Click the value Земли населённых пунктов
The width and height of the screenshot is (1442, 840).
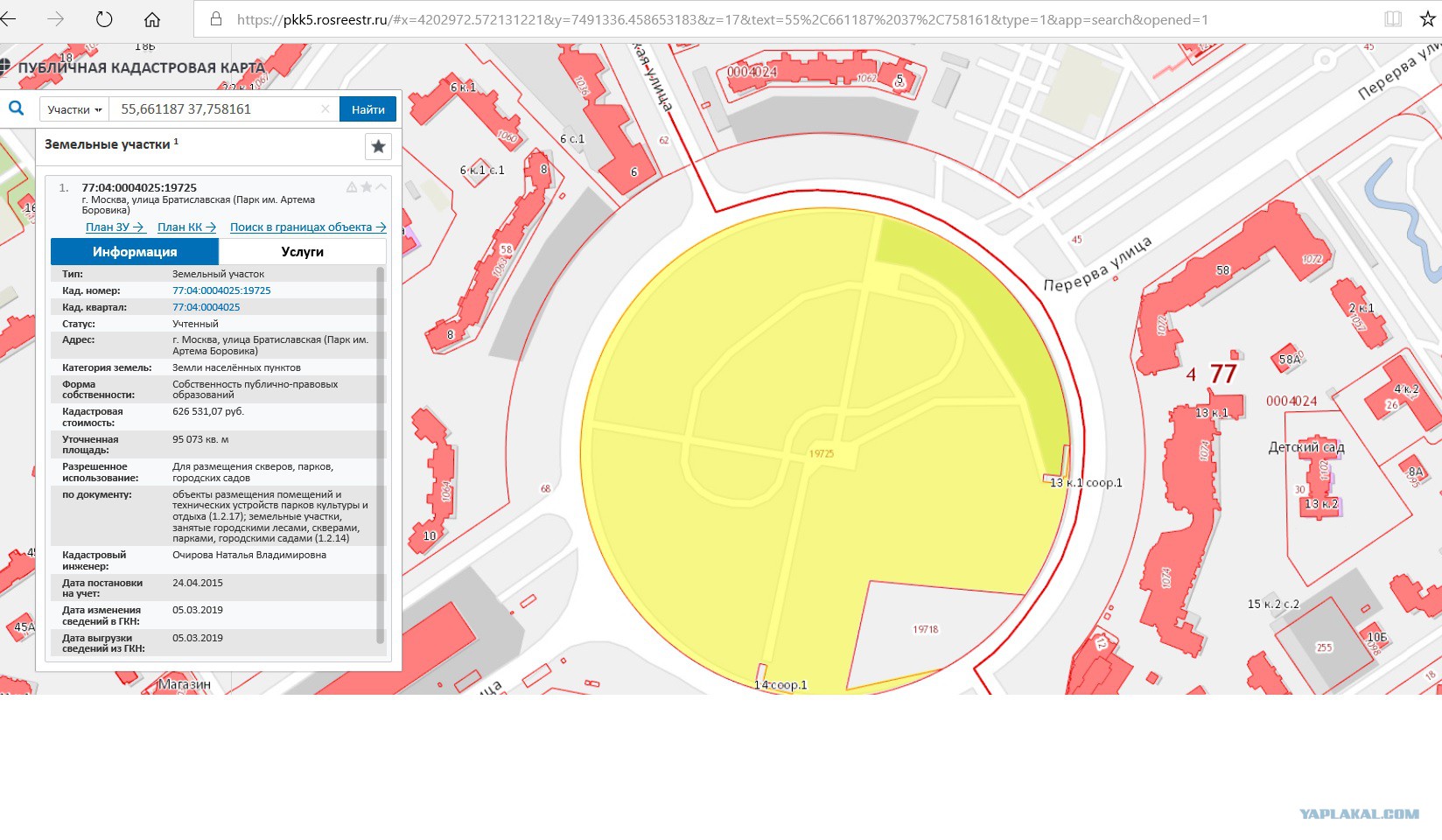[236, 367]
